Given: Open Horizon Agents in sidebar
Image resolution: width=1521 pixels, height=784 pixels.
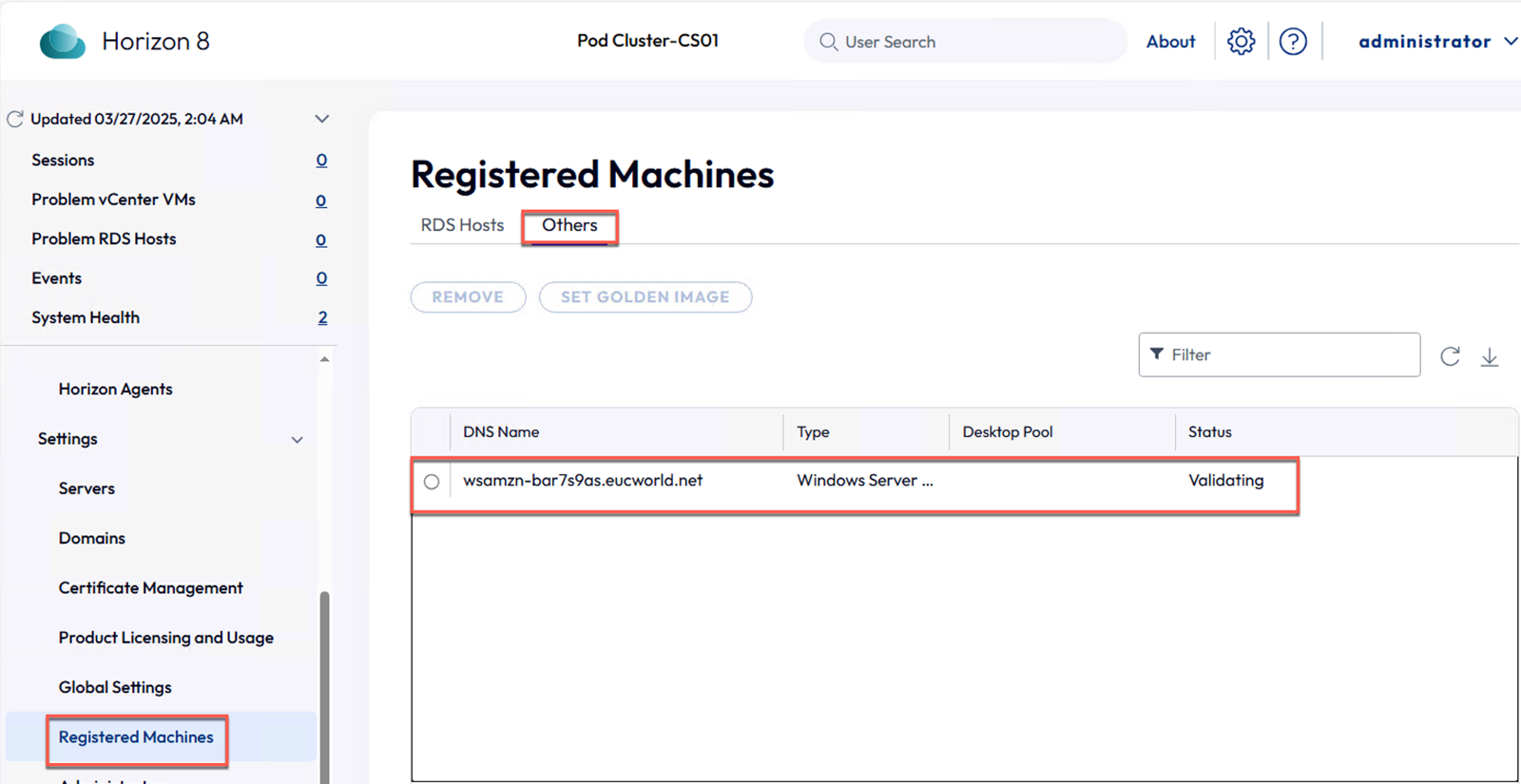Looking at the screenshot, I should [x=115, y=389].
